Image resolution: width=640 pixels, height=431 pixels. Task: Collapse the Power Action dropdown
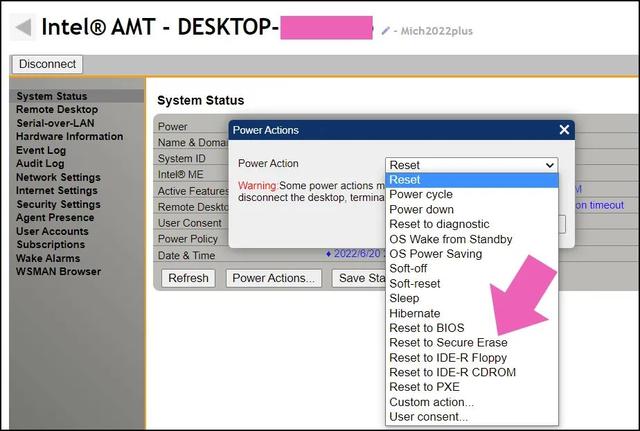pyautogui.click(x=471, y=165)
